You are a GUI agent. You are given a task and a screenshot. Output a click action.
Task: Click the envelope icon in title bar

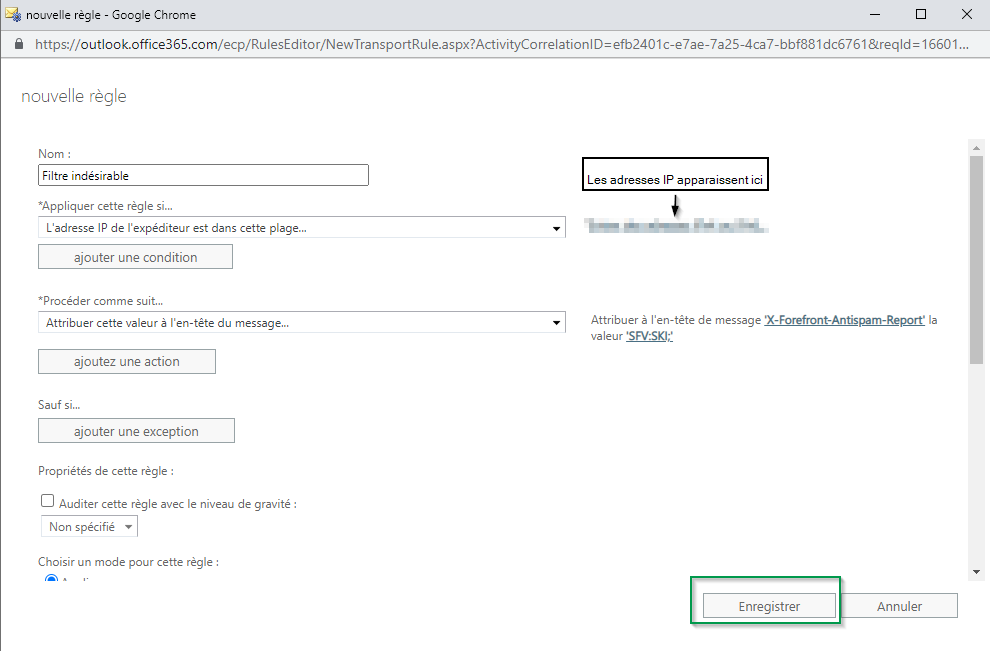click(13, 14)
